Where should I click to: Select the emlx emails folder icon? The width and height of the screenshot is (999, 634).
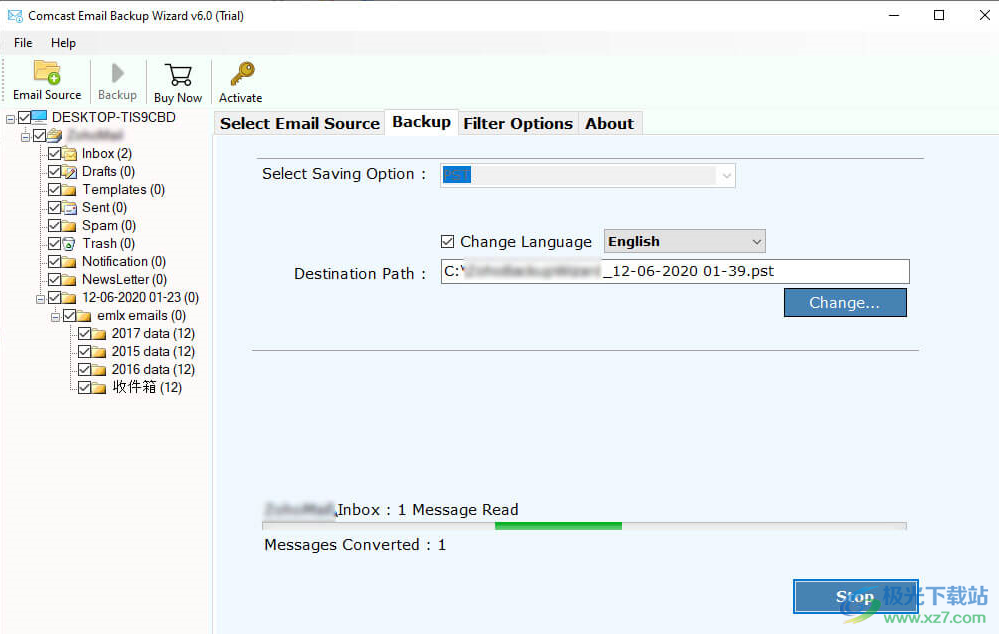tap(84, 315)
